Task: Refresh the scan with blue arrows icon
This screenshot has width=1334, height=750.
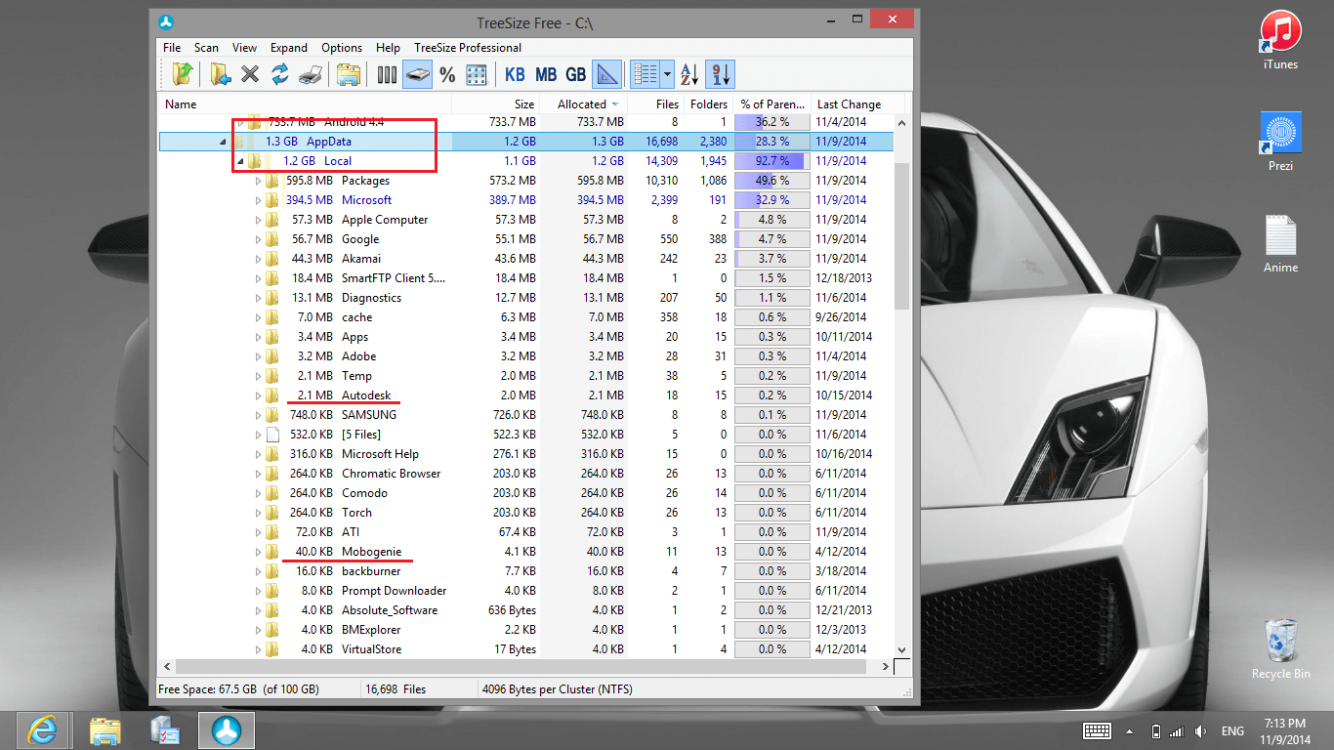Action: click(280, 74)
